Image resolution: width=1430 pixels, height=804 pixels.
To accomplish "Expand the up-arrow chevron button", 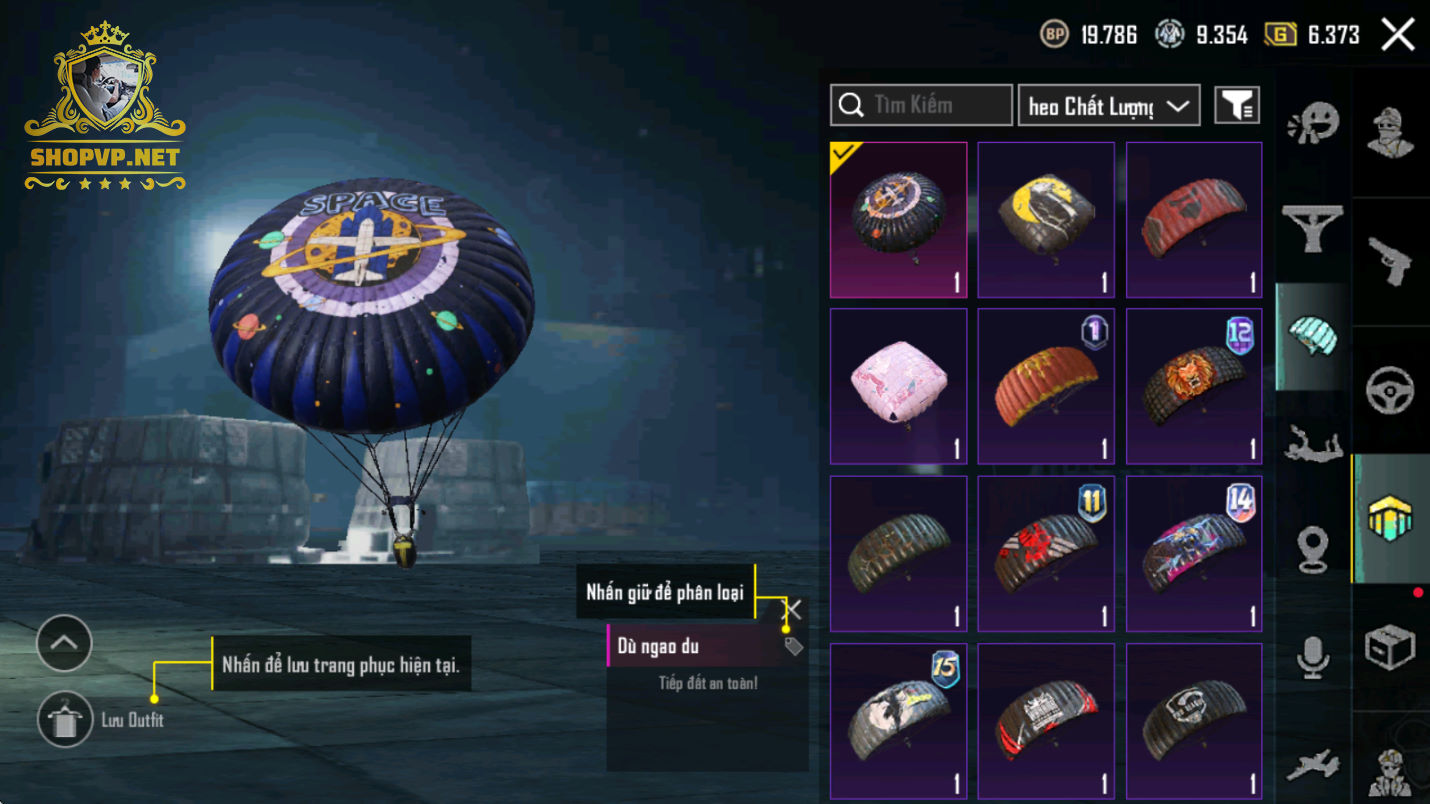I will 64,643.
